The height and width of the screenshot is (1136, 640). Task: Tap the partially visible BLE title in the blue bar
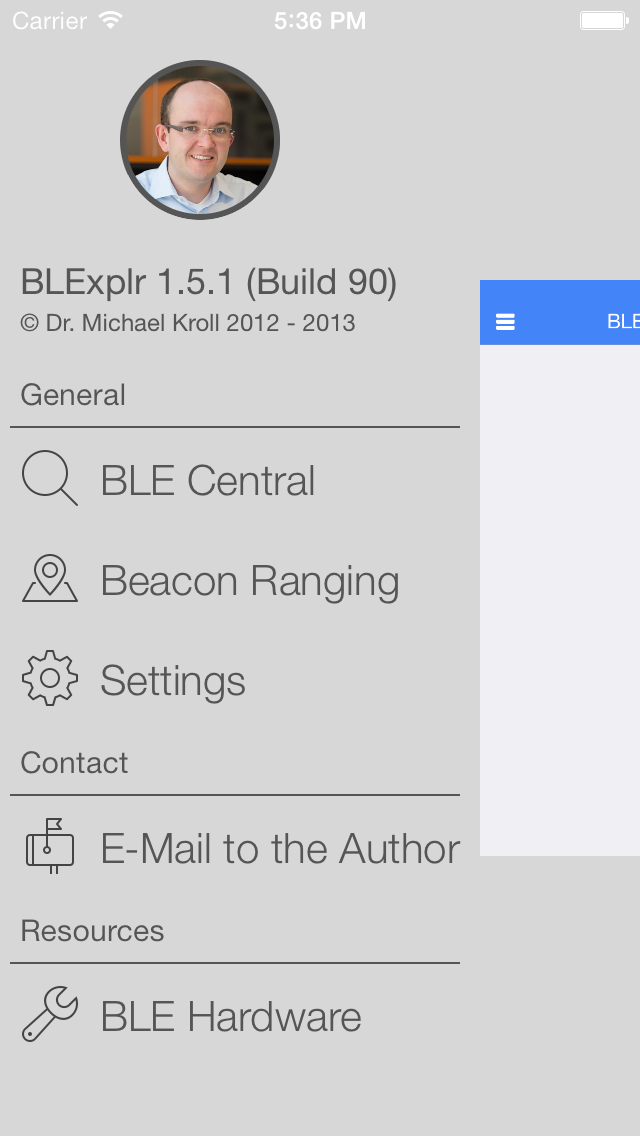click(623, 322)
